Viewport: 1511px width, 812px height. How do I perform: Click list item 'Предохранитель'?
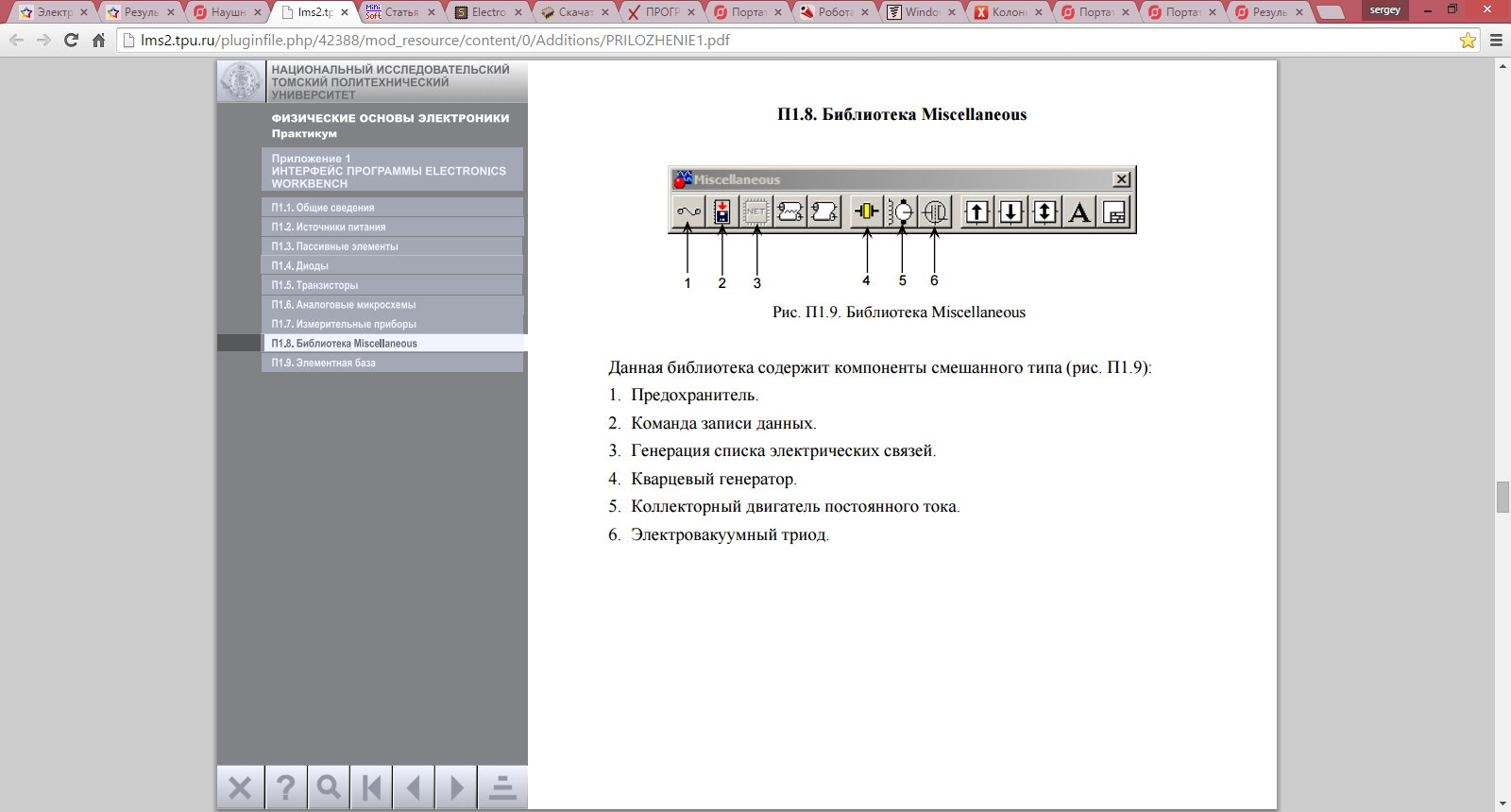694,396
